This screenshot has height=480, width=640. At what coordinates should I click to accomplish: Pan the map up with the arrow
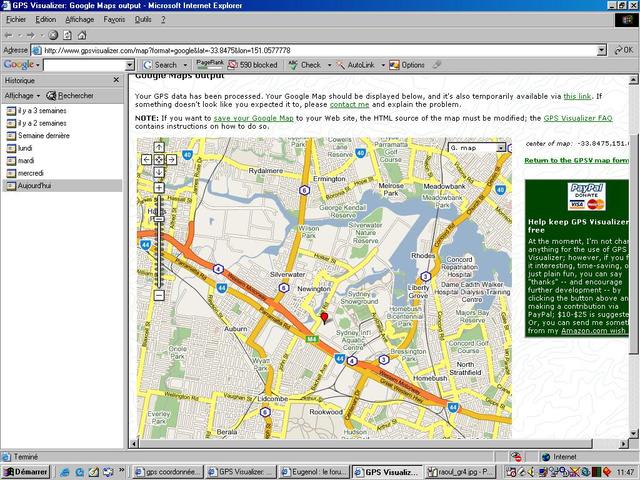click(158, 147)
